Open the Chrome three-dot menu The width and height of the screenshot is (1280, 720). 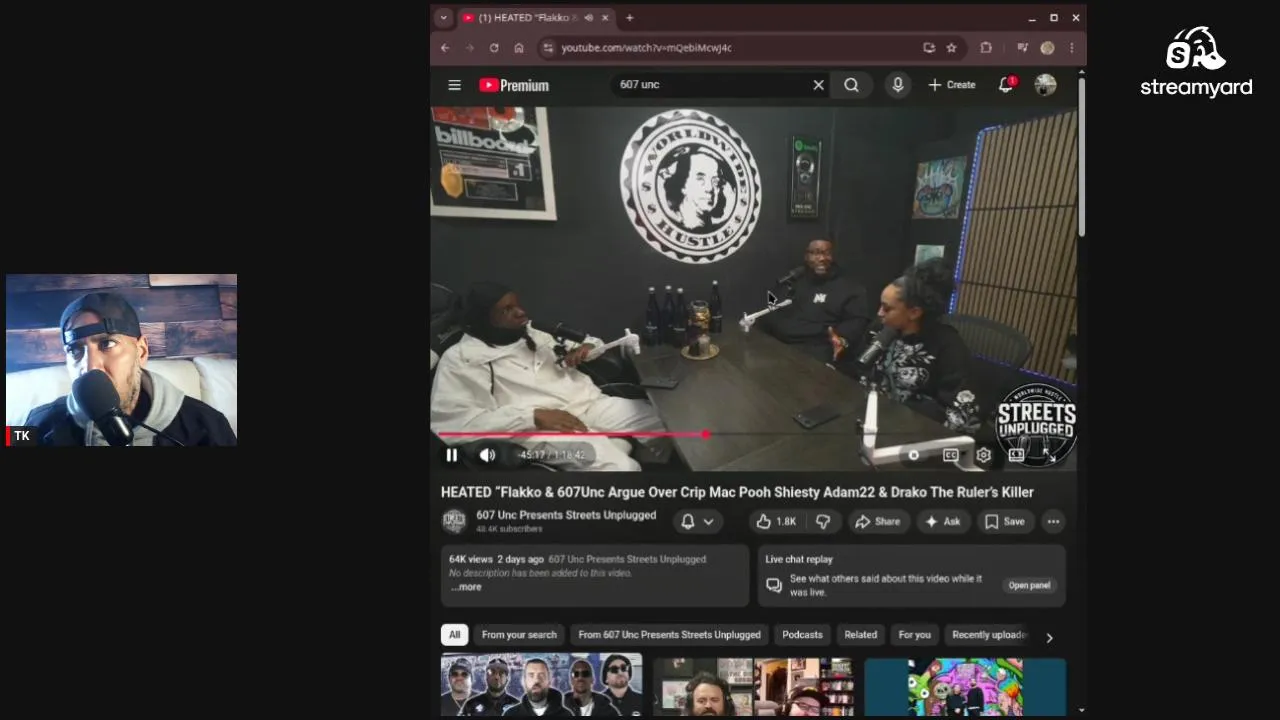tap(1071, 48)
